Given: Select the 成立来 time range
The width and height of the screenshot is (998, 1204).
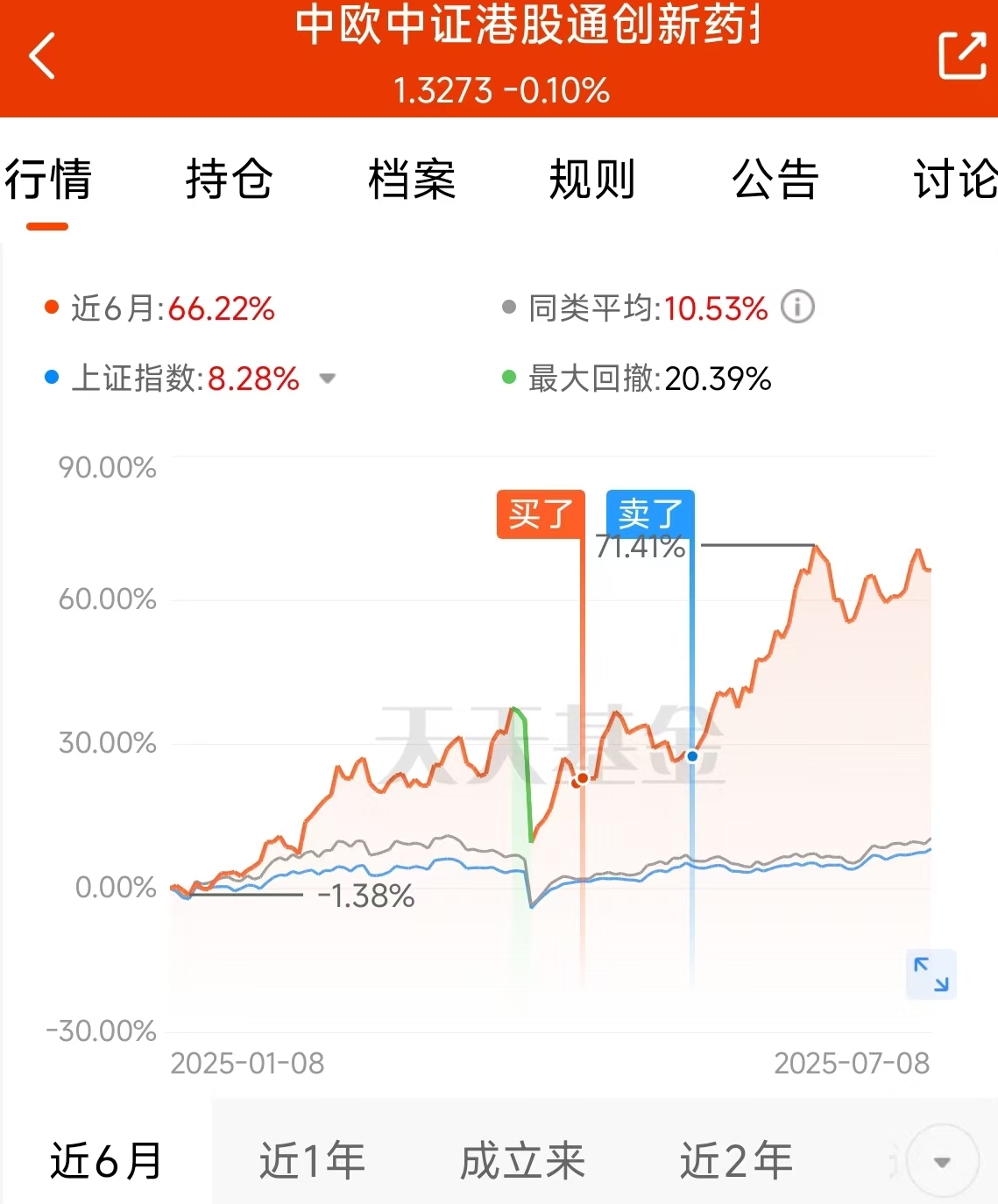Looking at the screenshot, I should [x=522, y=1161].
